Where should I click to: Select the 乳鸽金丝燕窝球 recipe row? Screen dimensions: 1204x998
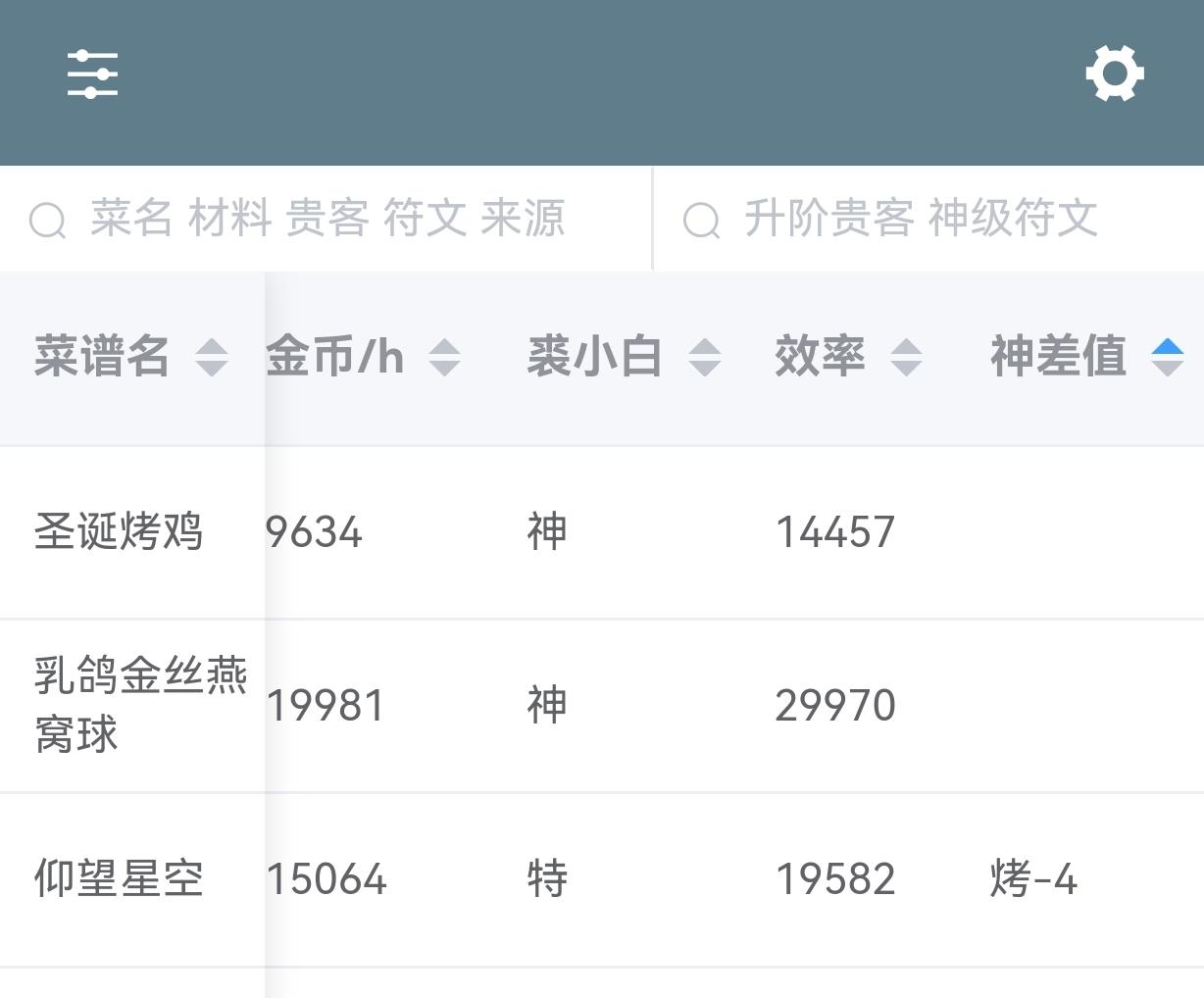tap(602, 706)
